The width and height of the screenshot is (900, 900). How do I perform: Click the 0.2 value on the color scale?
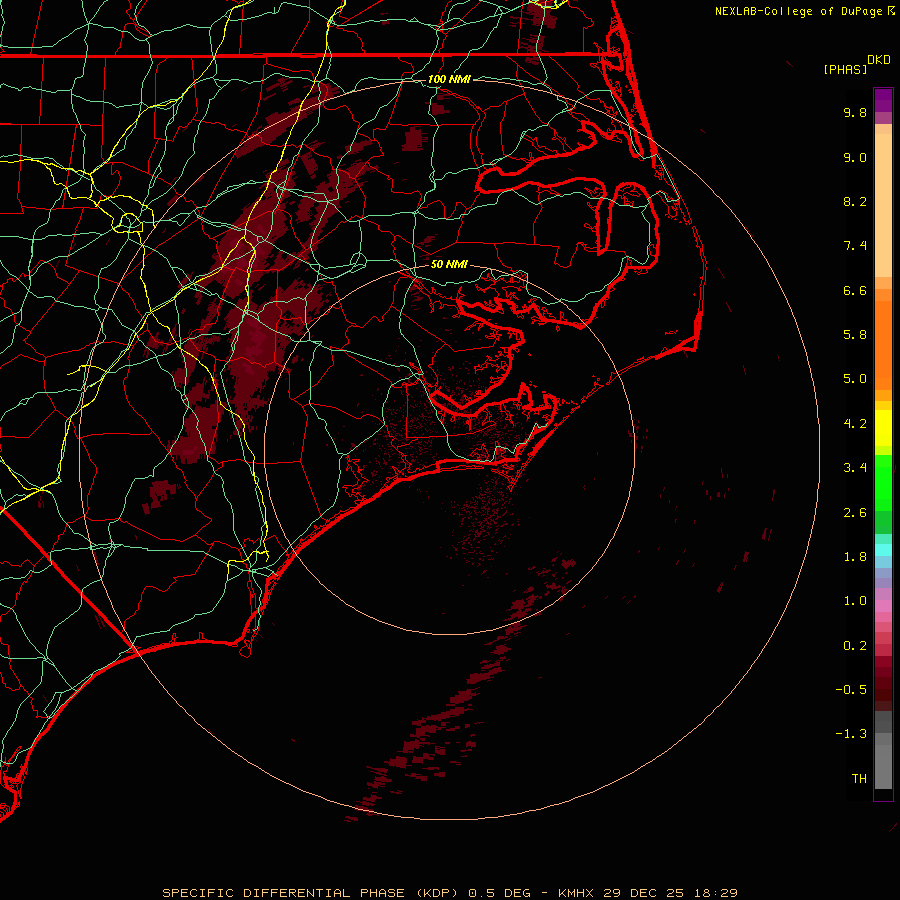pyautogui.click(x=855, y=646)
